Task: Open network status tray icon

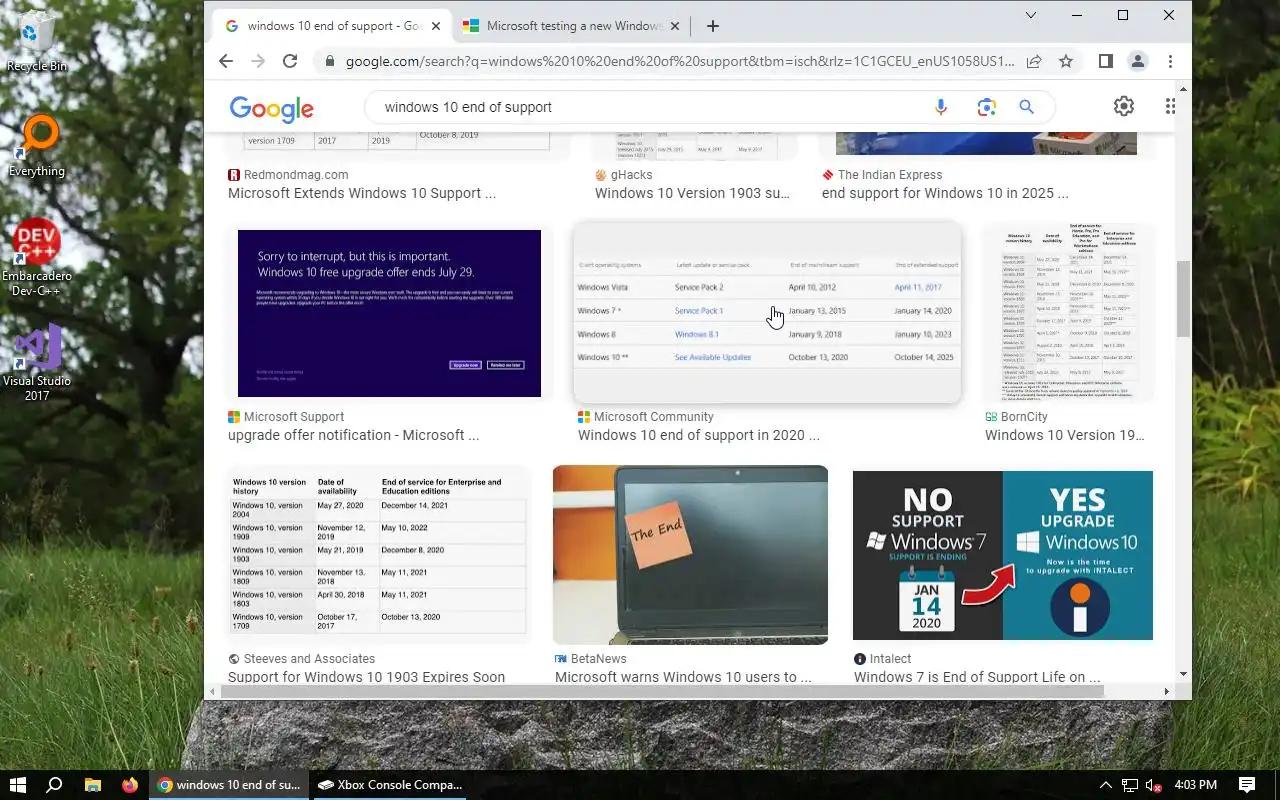Action: click(1130, 785)
